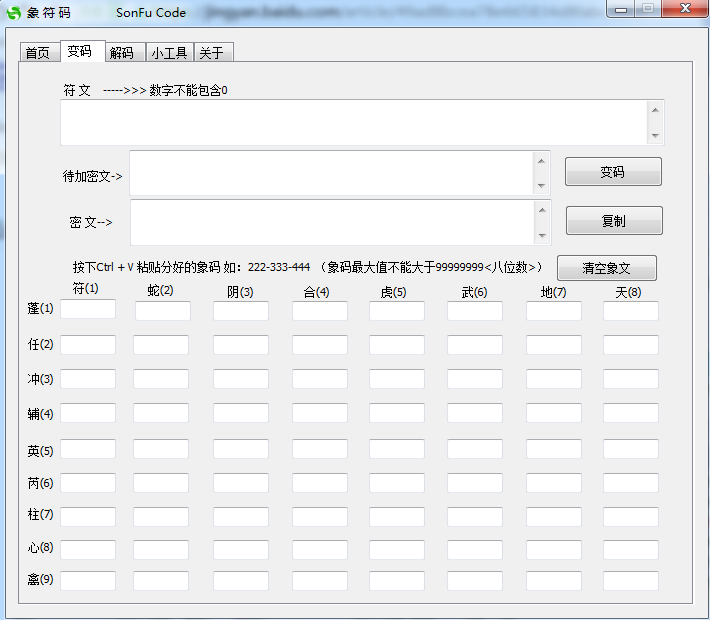The image size is (710, 620).
Task: Click inside the 符文 text area
Action: coord(354,123)
